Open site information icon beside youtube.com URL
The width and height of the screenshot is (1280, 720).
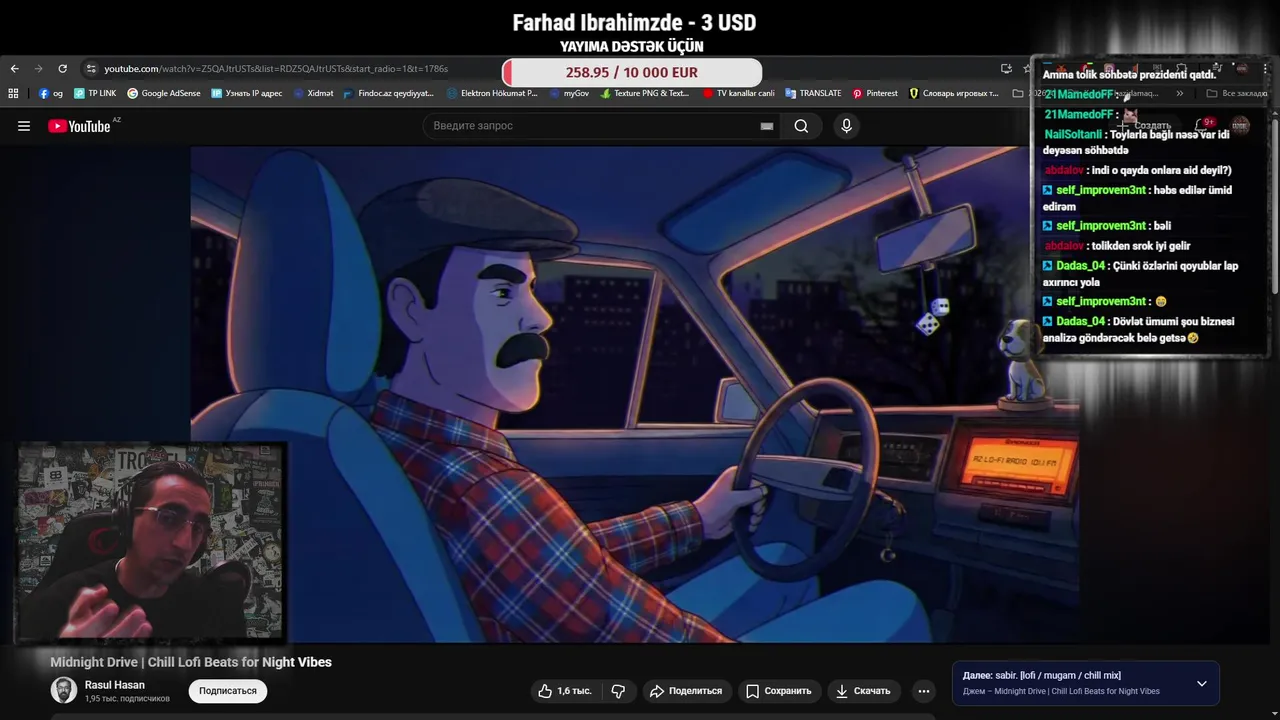[91, 68]
